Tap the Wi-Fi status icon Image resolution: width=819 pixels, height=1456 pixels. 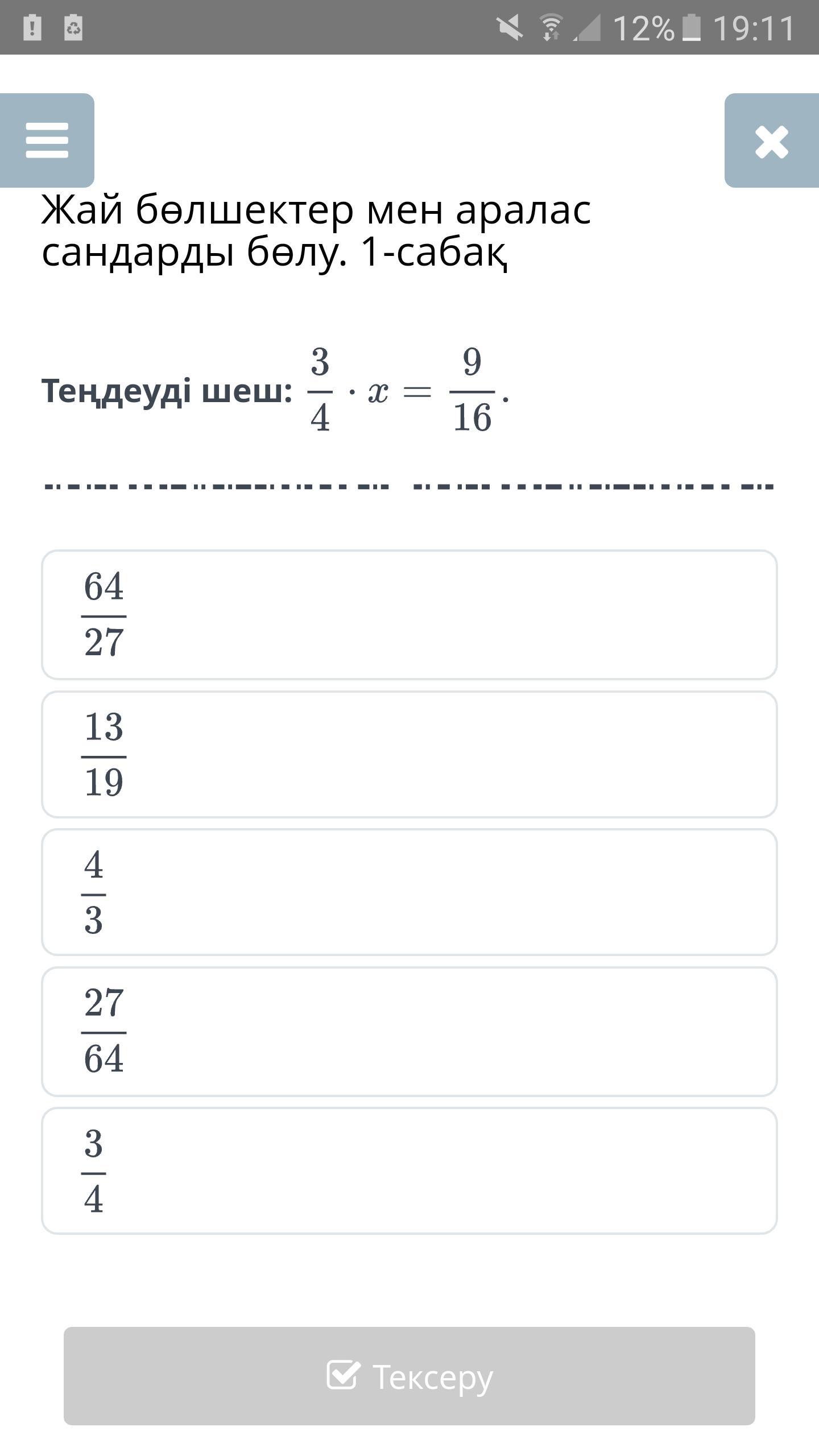(x=550, y=28)
